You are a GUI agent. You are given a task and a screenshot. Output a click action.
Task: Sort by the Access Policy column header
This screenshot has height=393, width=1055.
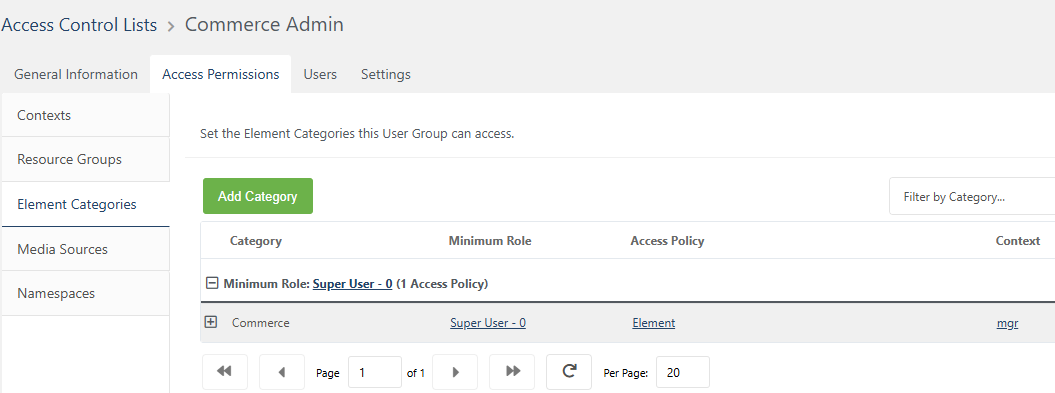click(x=667, y=241)
